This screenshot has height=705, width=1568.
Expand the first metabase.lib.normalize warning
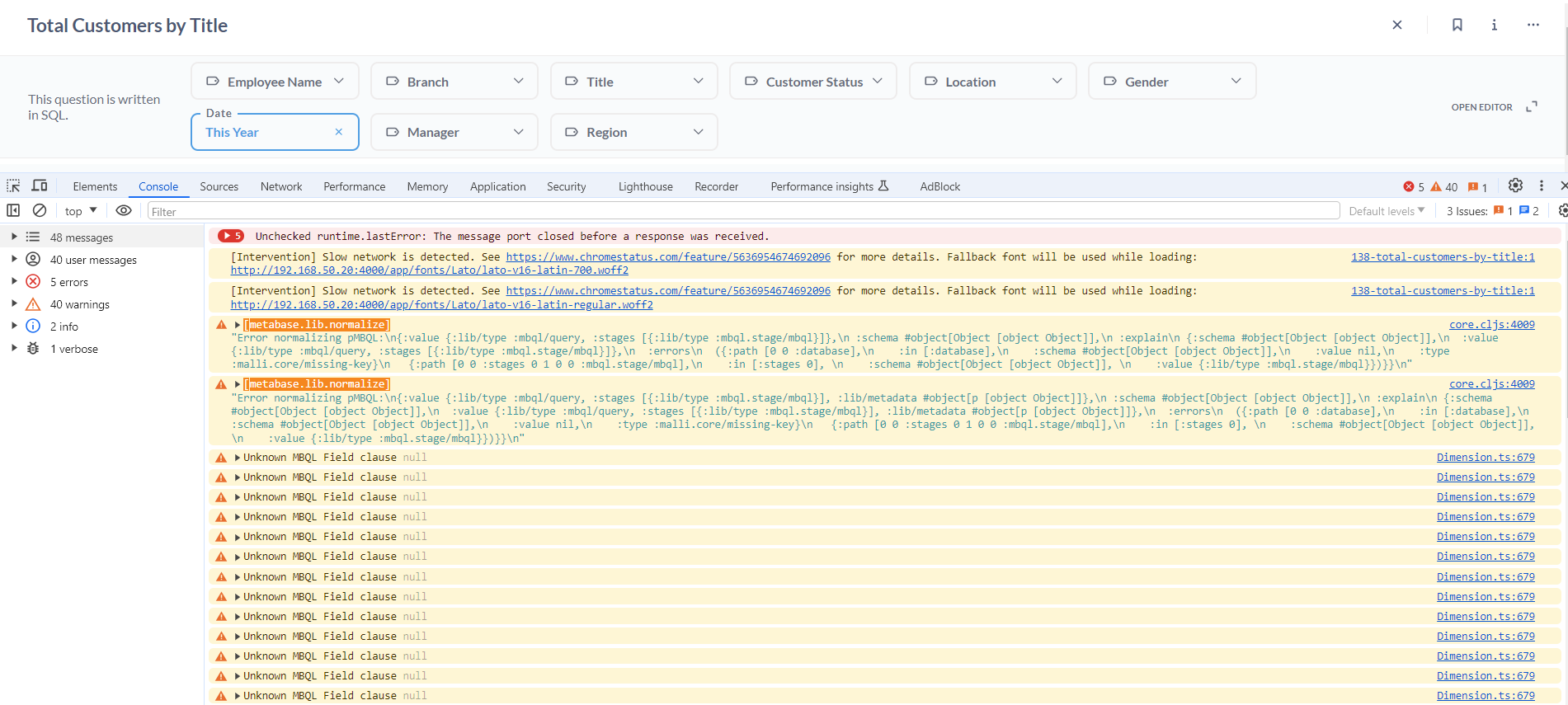pos(238,325)
